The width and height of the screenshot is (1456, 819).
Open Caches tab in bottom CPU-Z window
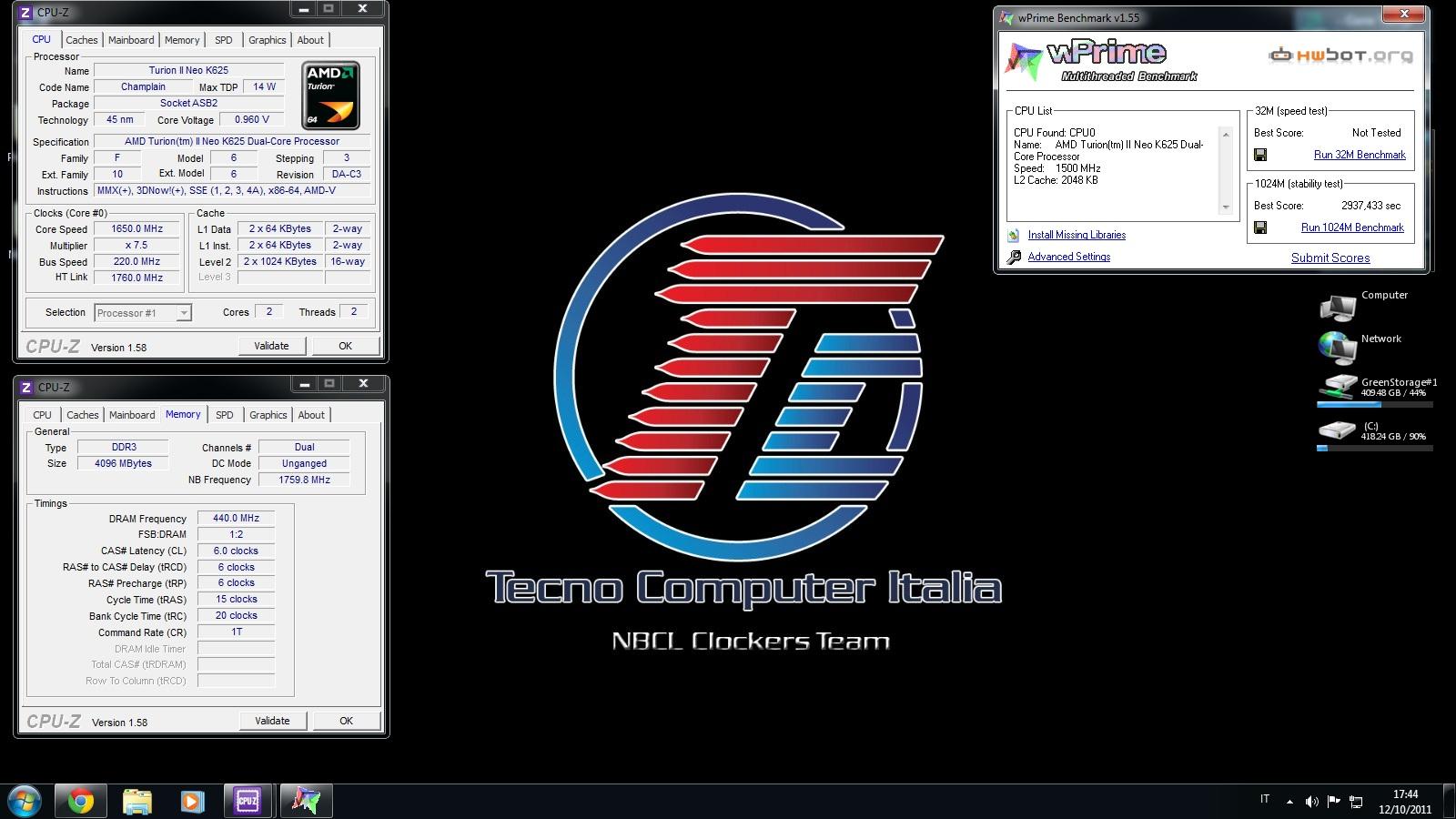click(82, 415)
